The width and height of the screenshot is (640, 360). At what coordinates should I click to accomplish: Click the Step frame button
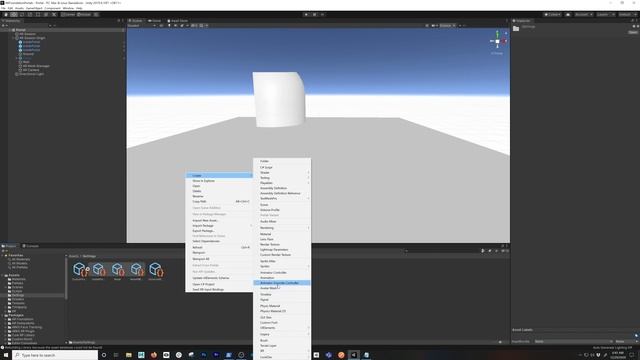coord(322,14)
